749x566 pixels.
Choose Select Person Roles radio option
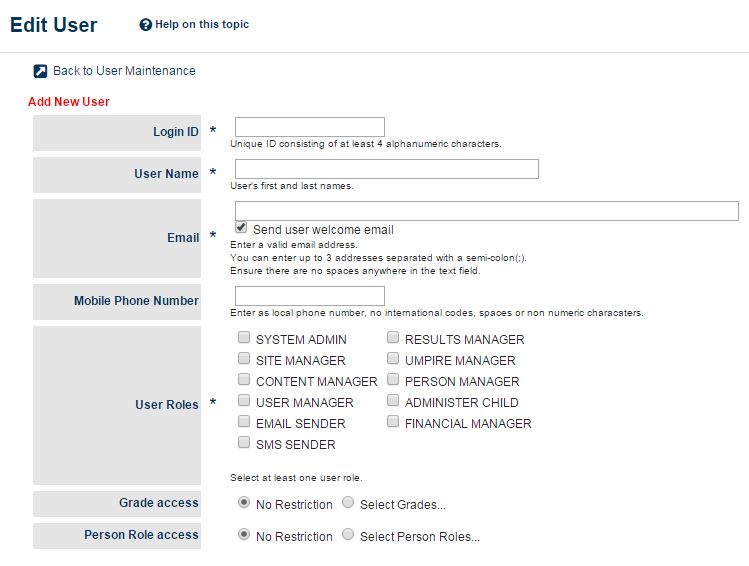[x=348, y=534]
